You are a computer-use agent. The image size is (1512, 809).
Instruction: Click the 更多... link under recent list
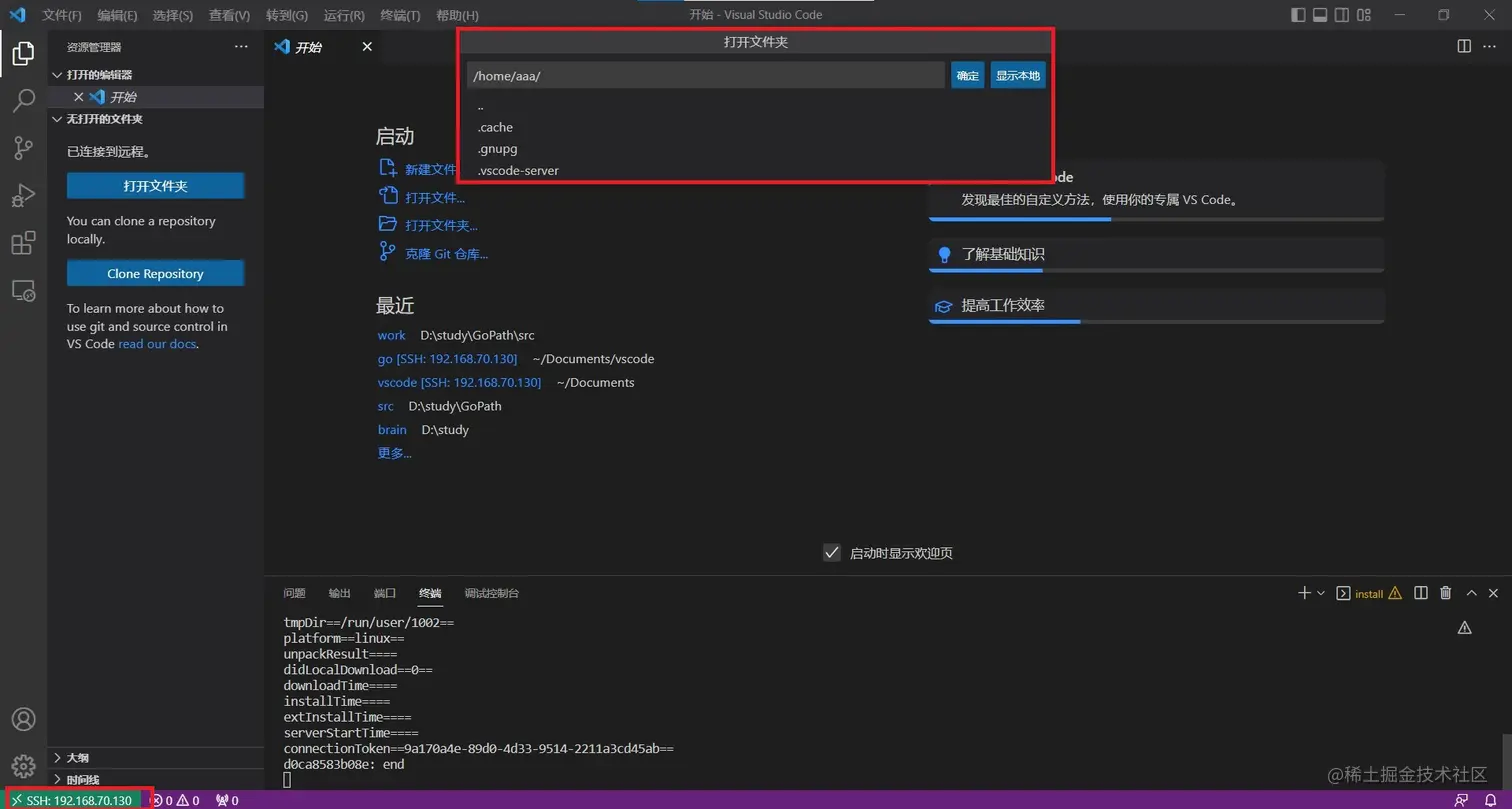(x=394, y=453)
